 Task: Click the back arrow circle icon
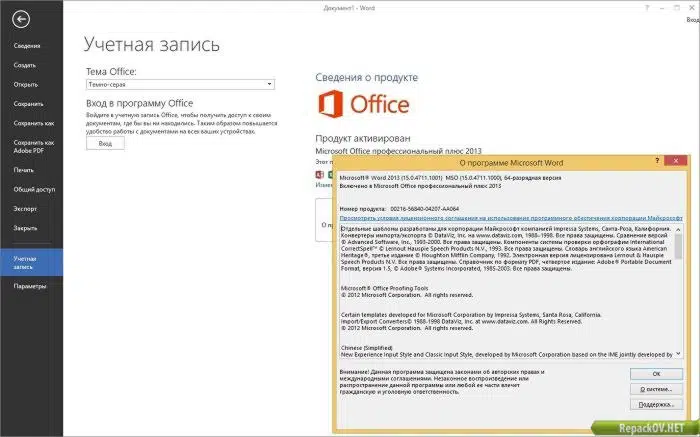[x=21, y=19]
